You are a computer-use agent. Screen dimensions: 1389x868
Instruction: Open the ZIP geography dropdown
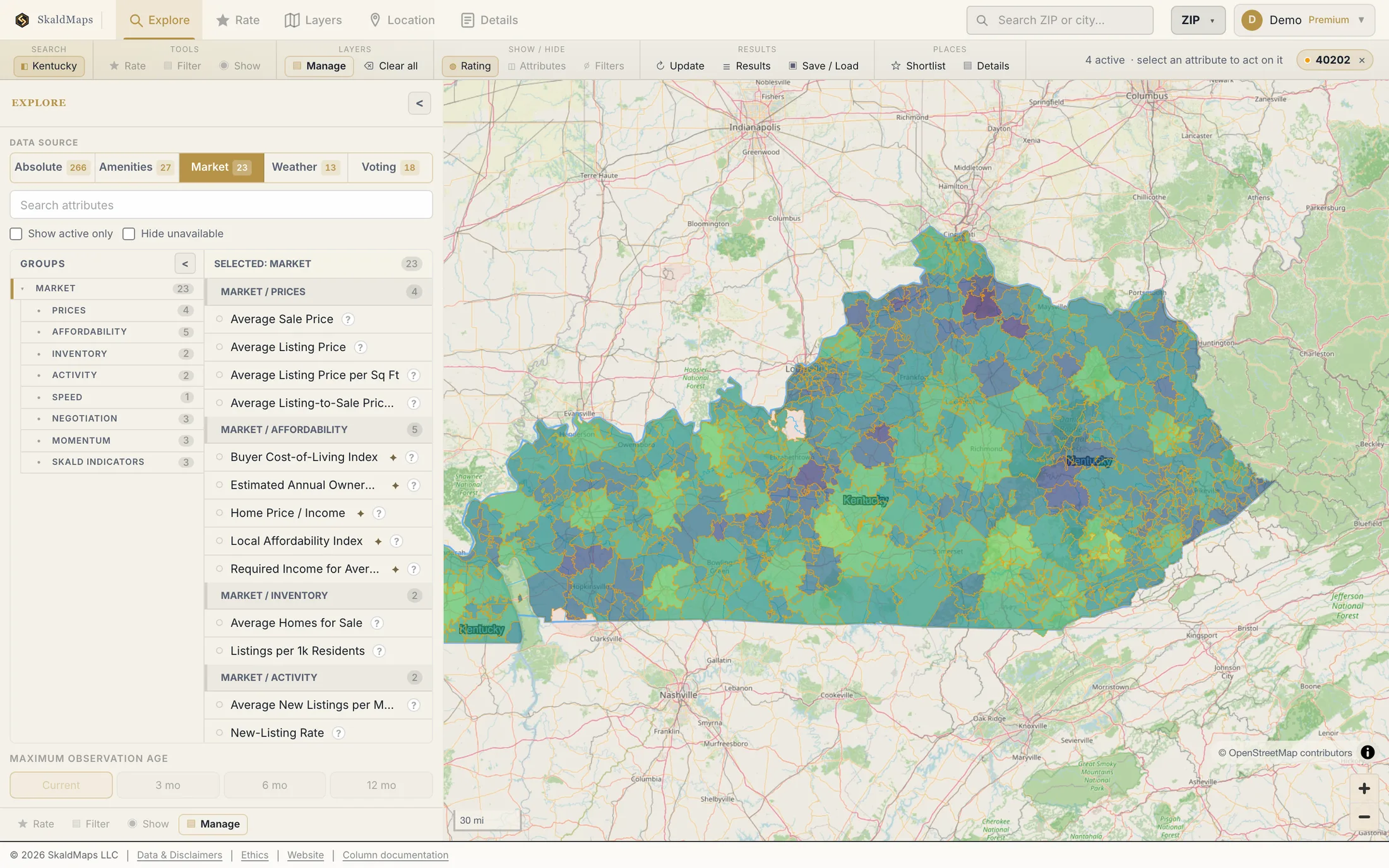click(x=1198, y=20)
